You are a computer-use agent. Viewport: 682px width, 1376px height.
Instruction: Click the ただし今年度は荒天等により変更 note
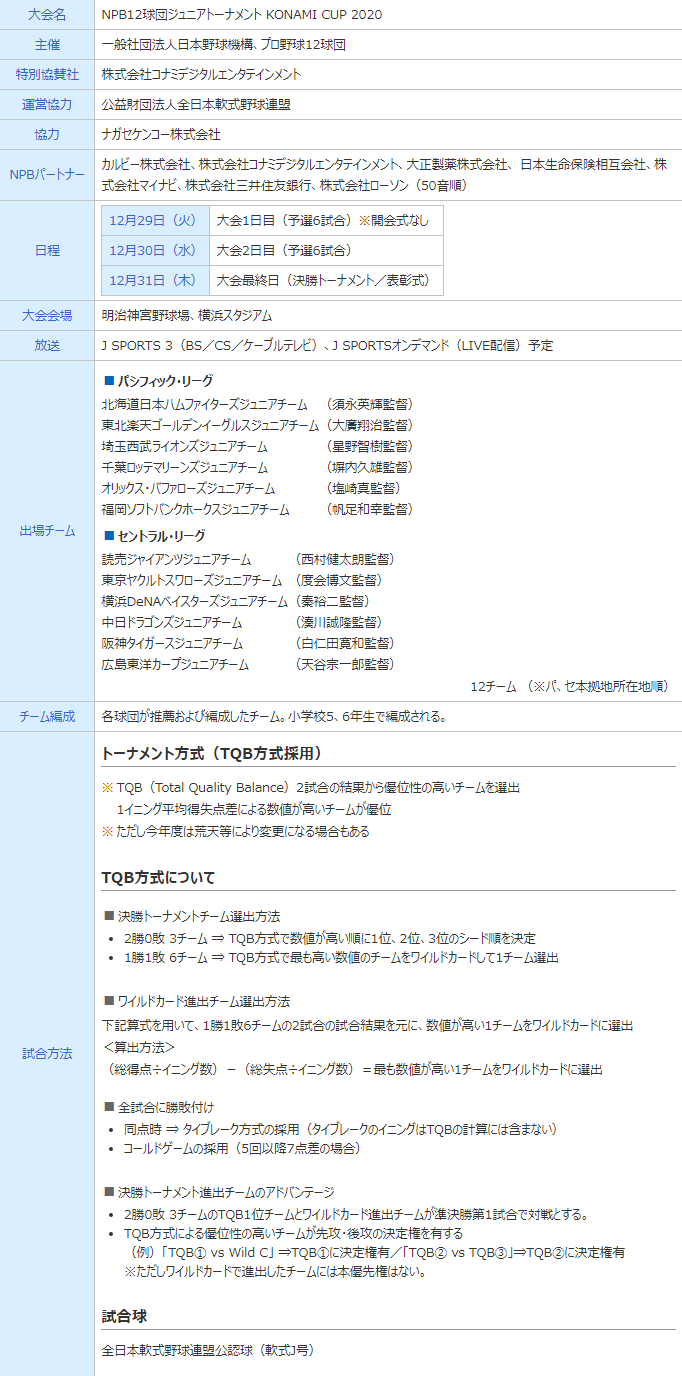(x=236, y=831)
